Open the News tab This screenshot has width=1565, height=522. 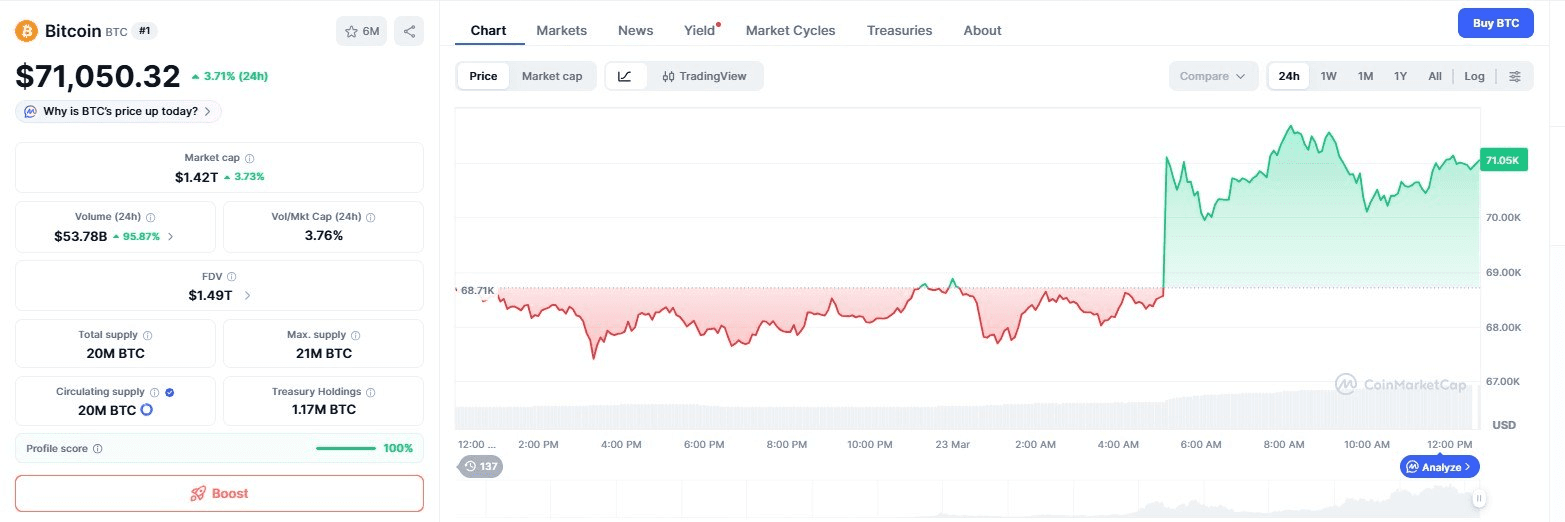coord(635,30)
